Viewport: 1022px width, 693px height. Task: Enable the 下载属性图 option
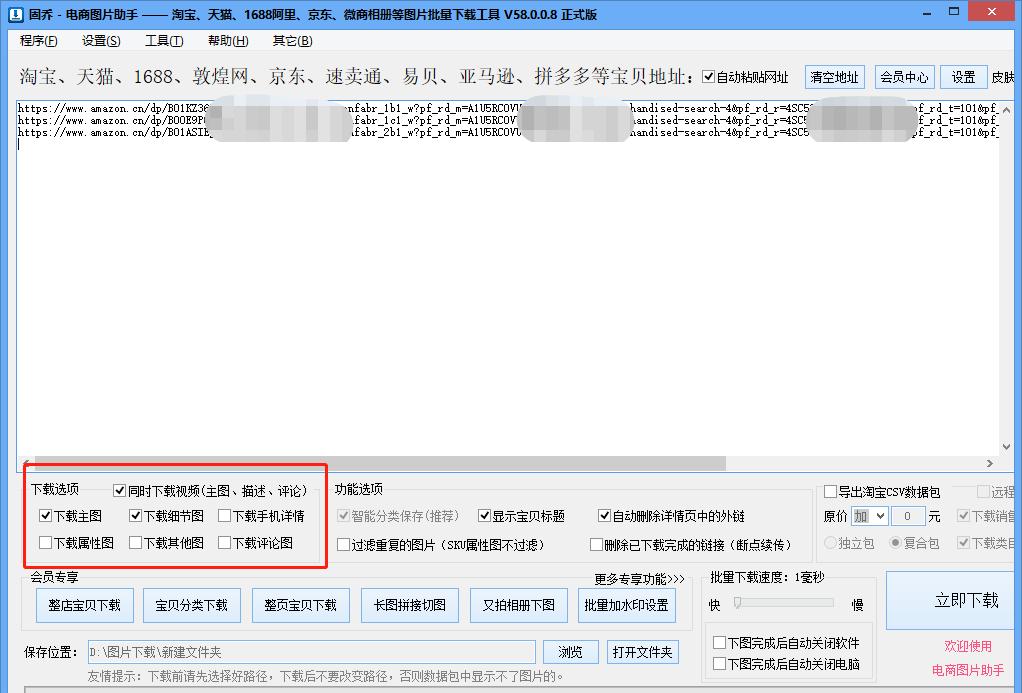pyautogui.click(x=45, y=543)
